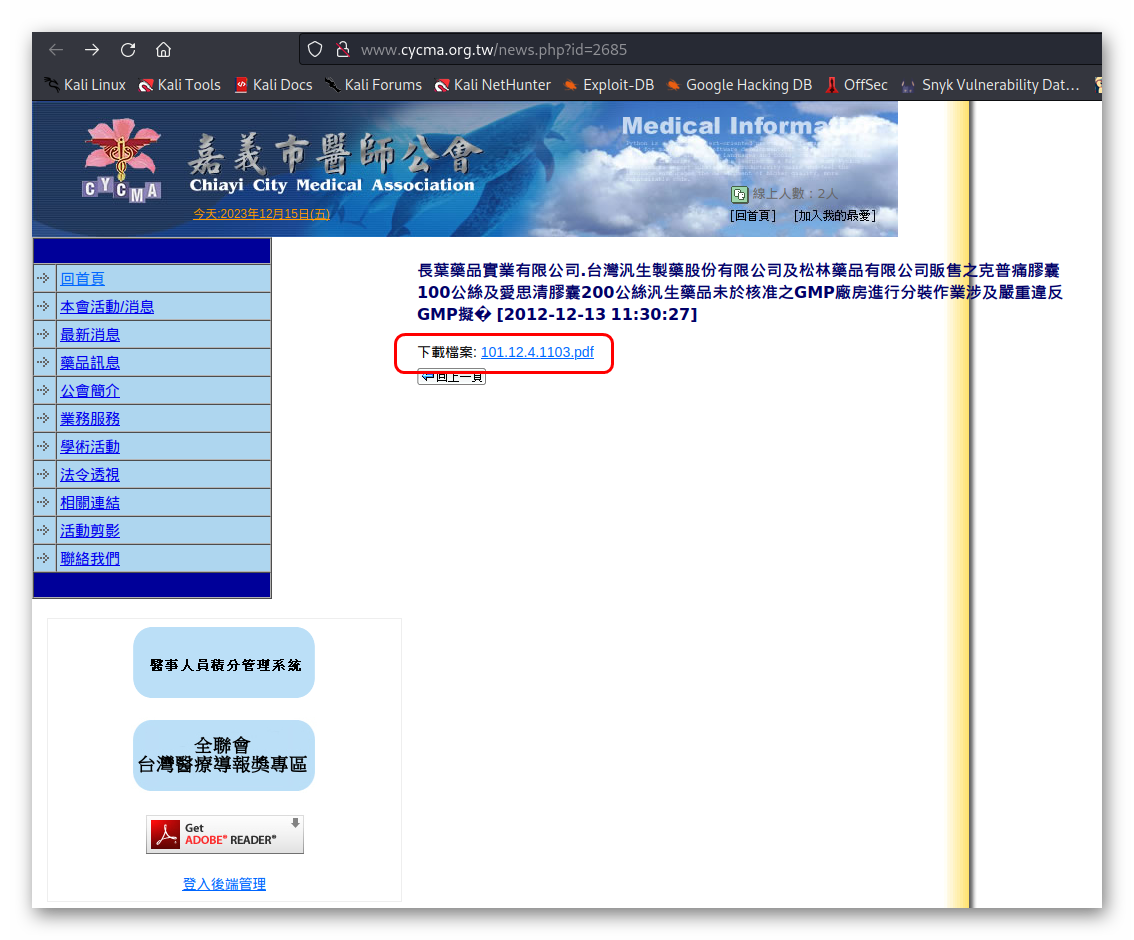Open the browser home page icon
Image resolution: width=1134 pixels, height=940 pixels.
(163, 50)
